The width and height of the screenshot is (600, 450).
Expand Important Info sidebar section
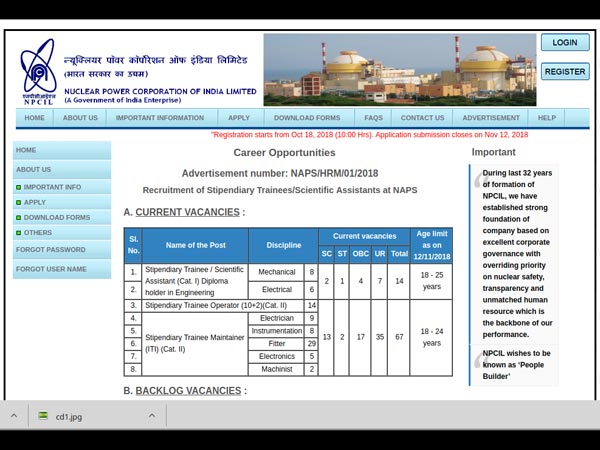(x=52, y=187)
